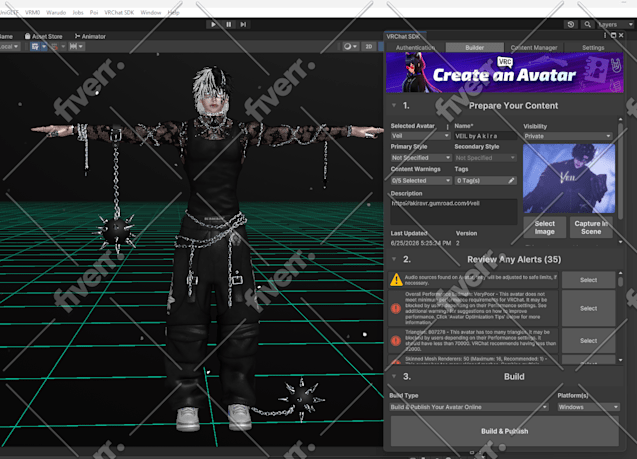Screen dimensions: 637x459
Task: Collapse the Review Any Alerts section
Action: point(394,259)
